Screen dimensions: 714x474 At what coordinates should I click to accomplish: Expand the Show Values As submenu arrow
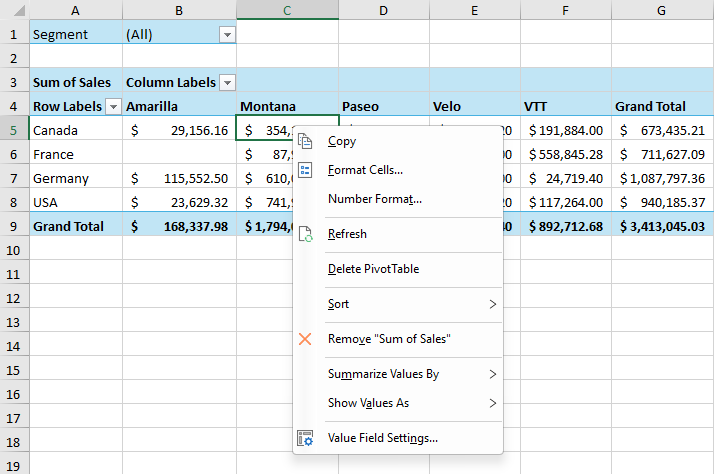point(493,403)
